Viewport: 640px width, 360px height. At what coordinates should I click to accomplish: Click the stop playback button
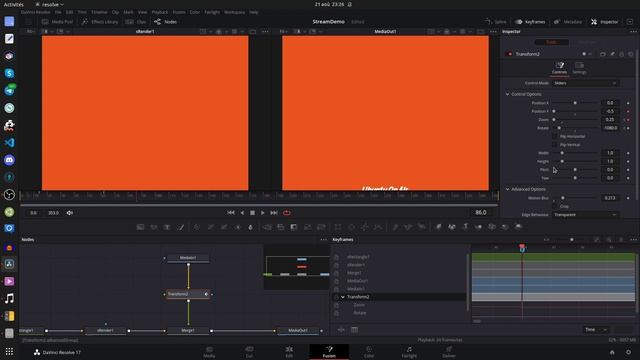point(252,213)
